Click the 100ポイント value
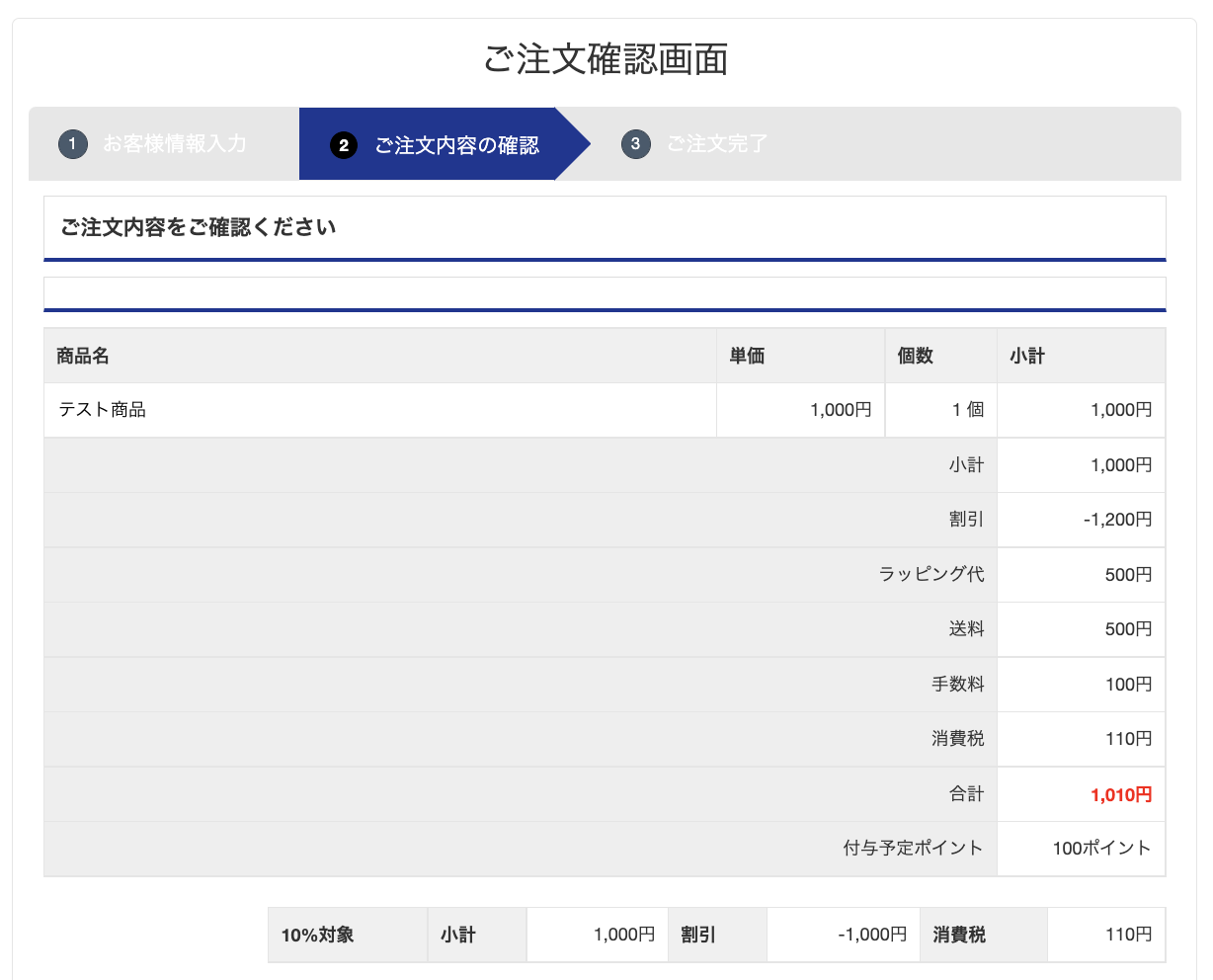Screen dimensions: 1213x980 1101,848
